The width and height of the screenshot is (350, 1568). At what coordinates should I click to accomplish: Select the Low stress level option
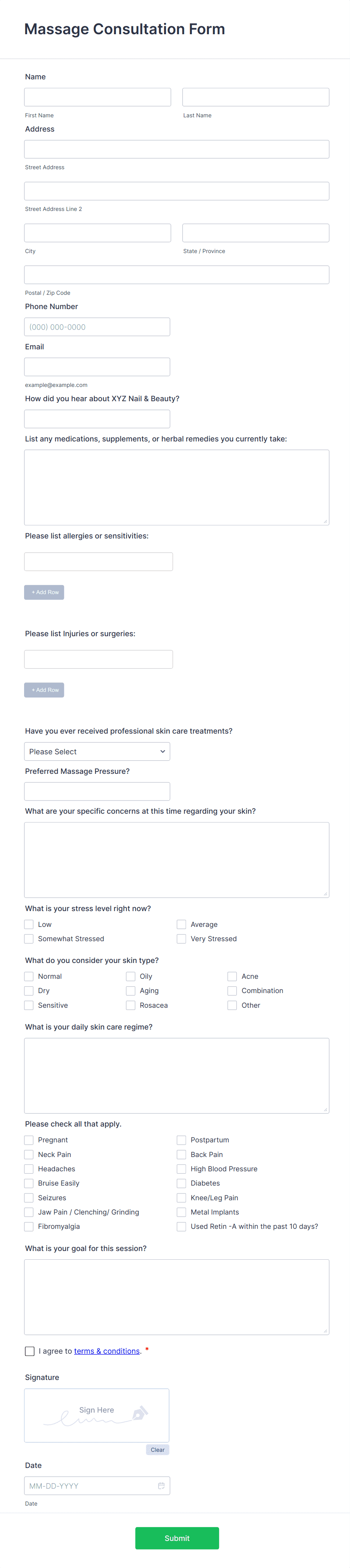pyautogui.click(x=29, y=924)
